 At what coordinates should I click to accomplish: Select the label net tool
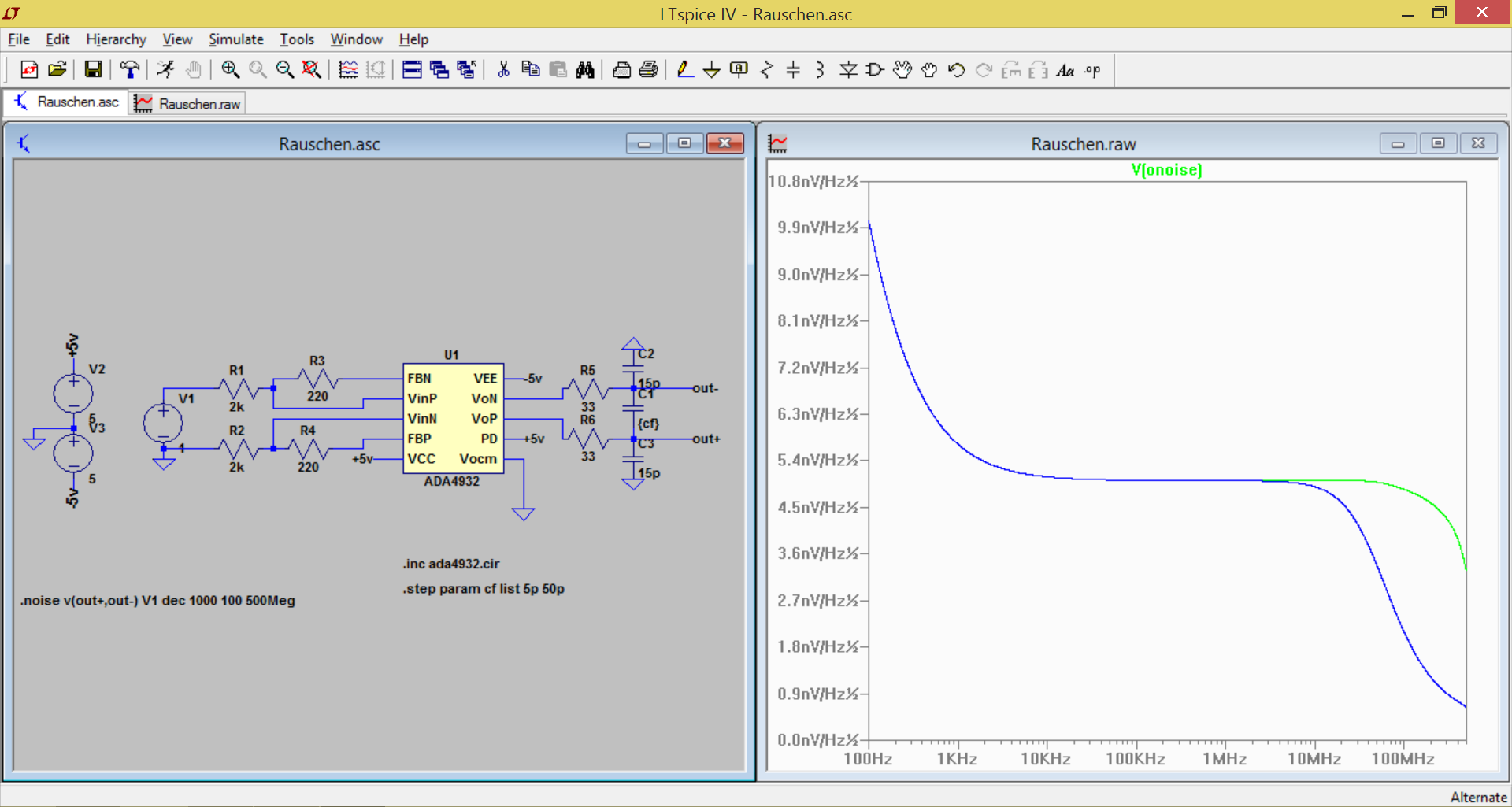coord(739,70)
